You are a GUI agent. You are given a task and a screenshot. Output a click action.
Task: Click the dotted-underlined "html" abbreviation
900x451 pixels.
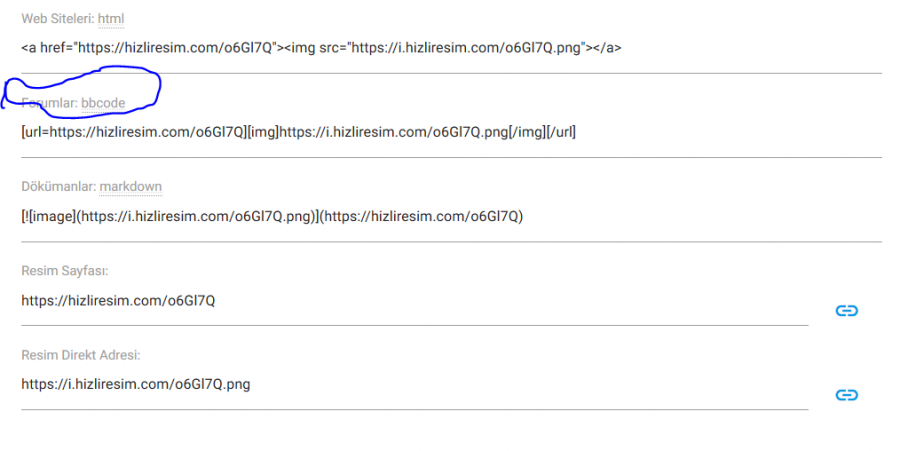click(111, 19)
